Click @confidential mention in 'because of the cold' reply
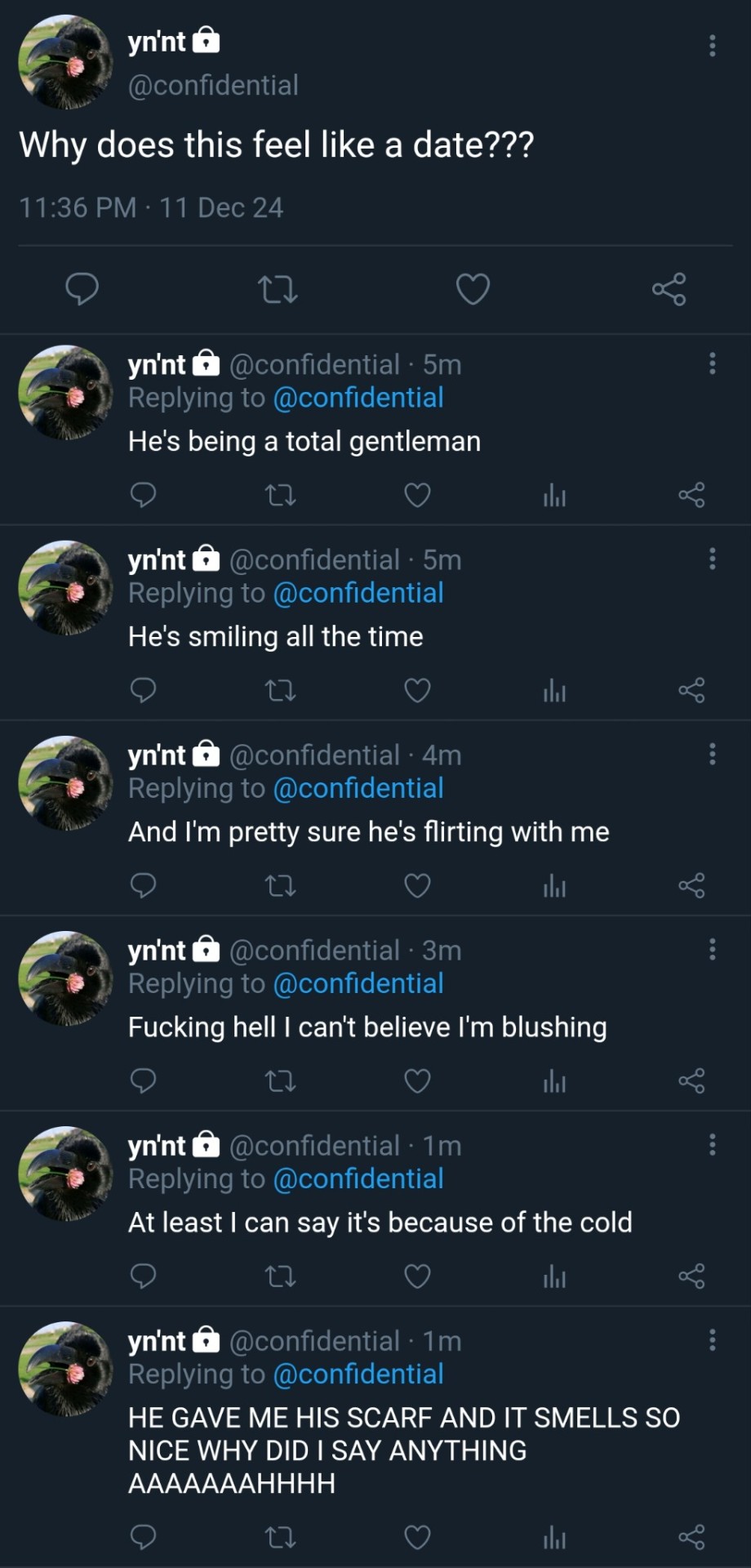The height and width of the screenshot is (1568, 751). click(x=358, y=1178)
